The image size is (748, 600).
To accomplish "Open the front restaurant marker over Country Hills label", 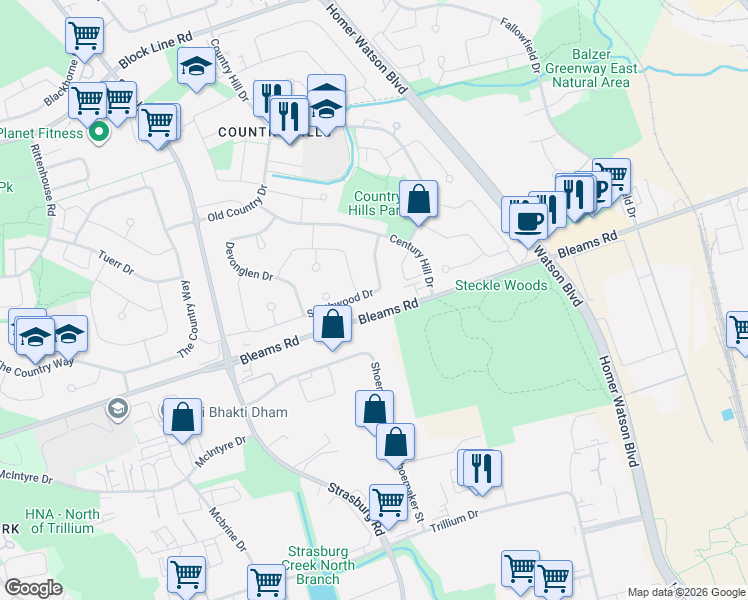I will 289,119.
